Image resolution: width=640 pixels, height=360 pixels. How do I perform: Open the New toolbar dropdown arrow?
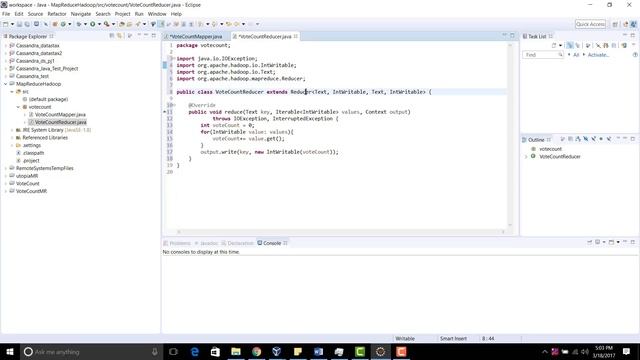pos(12,24)
